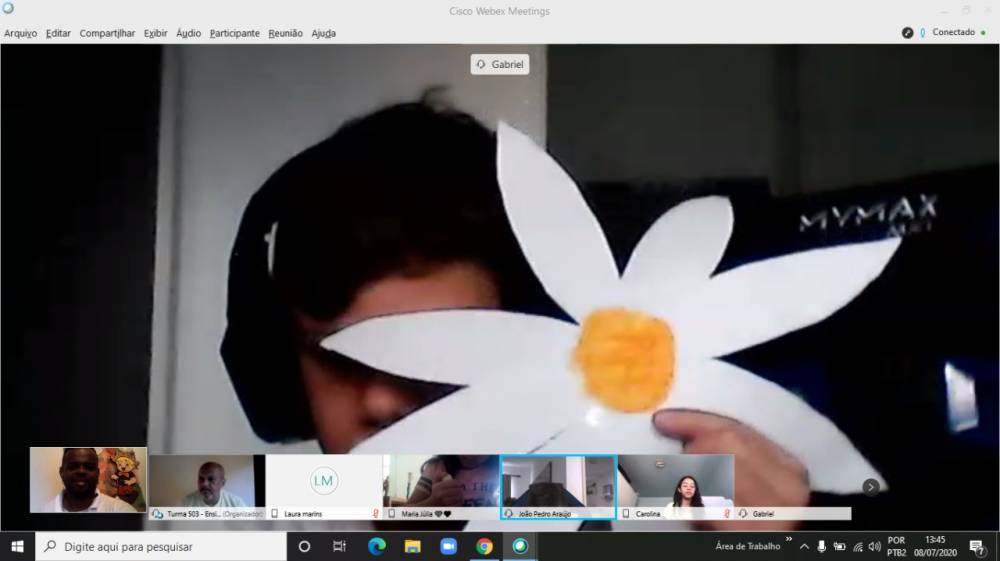Open the Arquivo menu
This screenshot has width=1000, height=561.
[20, 33]
